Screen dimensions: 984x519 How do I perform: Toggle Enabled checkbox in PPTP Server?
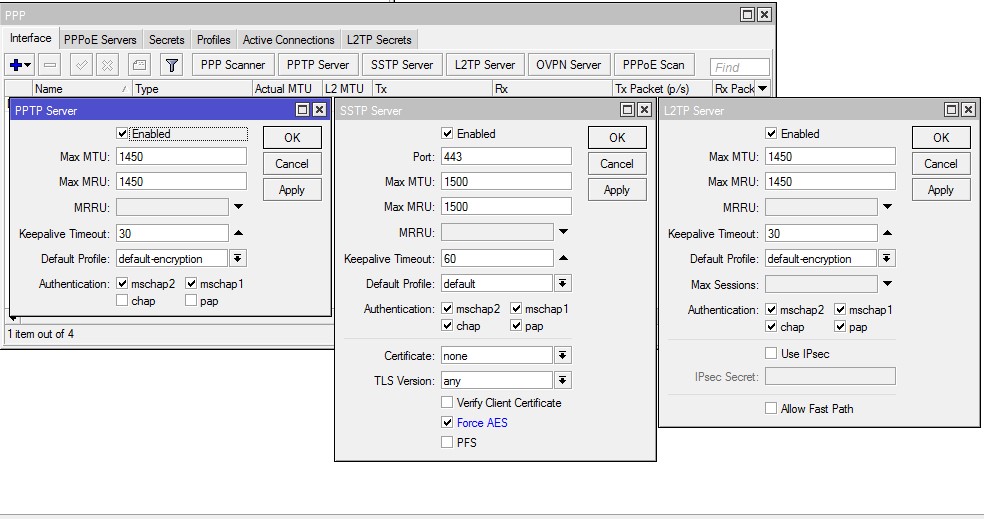[122, 134]
